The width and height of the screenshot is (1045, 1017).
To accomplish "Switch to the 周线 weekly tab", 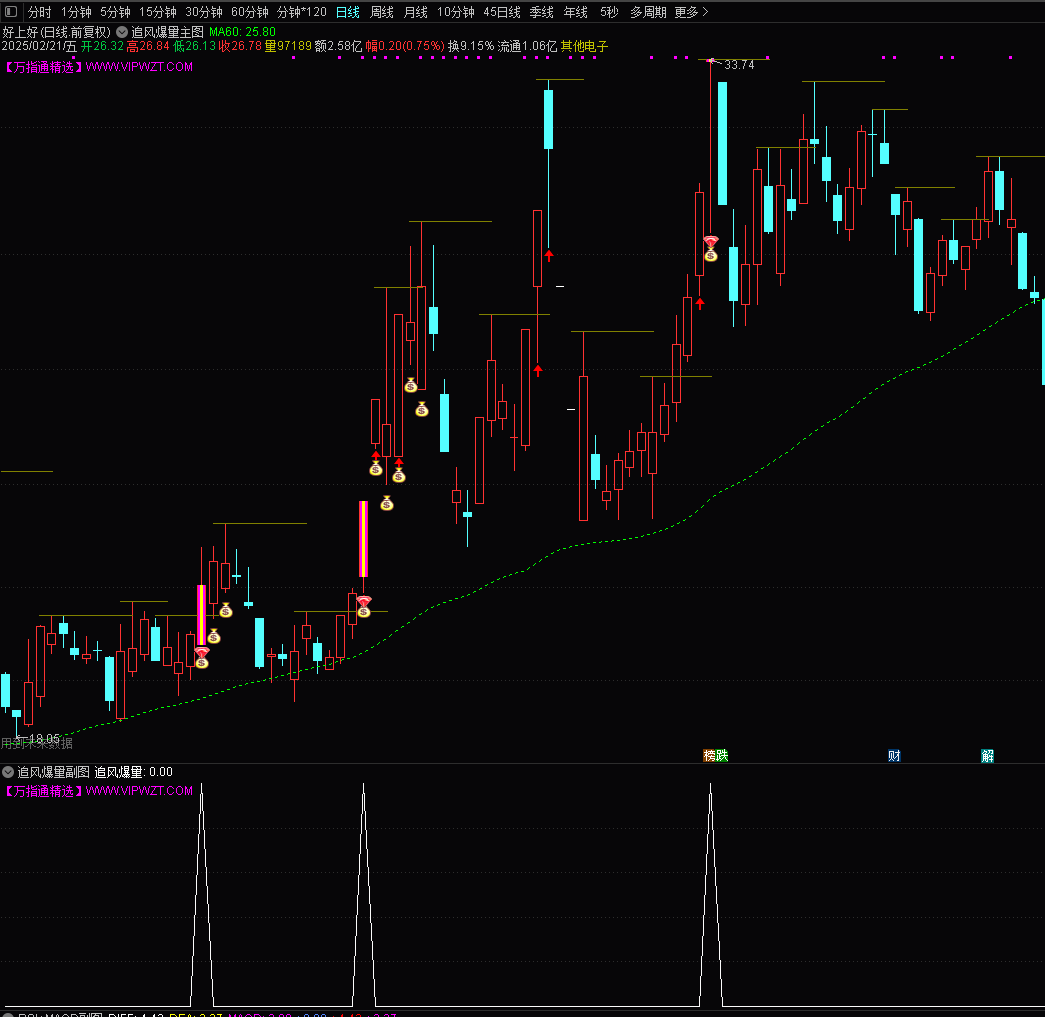I will (382, 12).
